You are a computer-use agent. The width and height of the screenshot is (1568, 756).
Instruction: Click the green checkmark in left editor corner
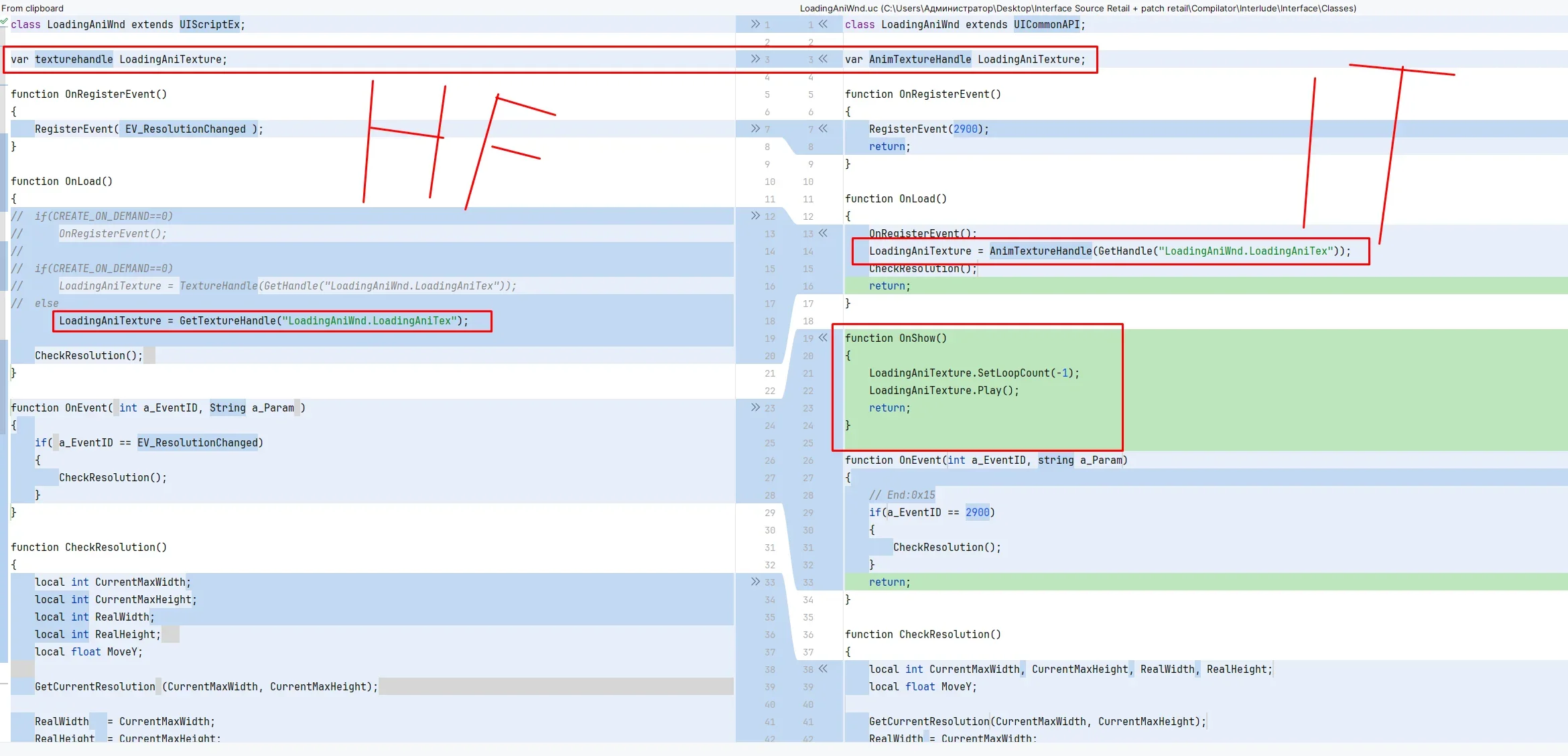(x=4, y=22)
